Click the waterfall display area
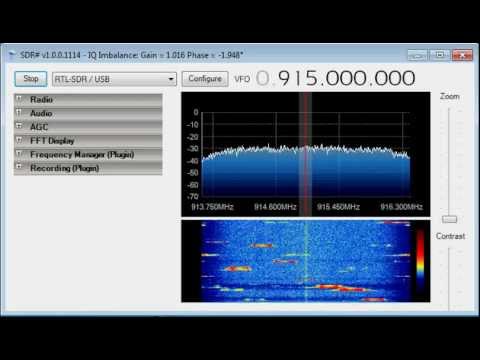Image resolution: width=480 pixels, height=360 pixels. (306, 261)
